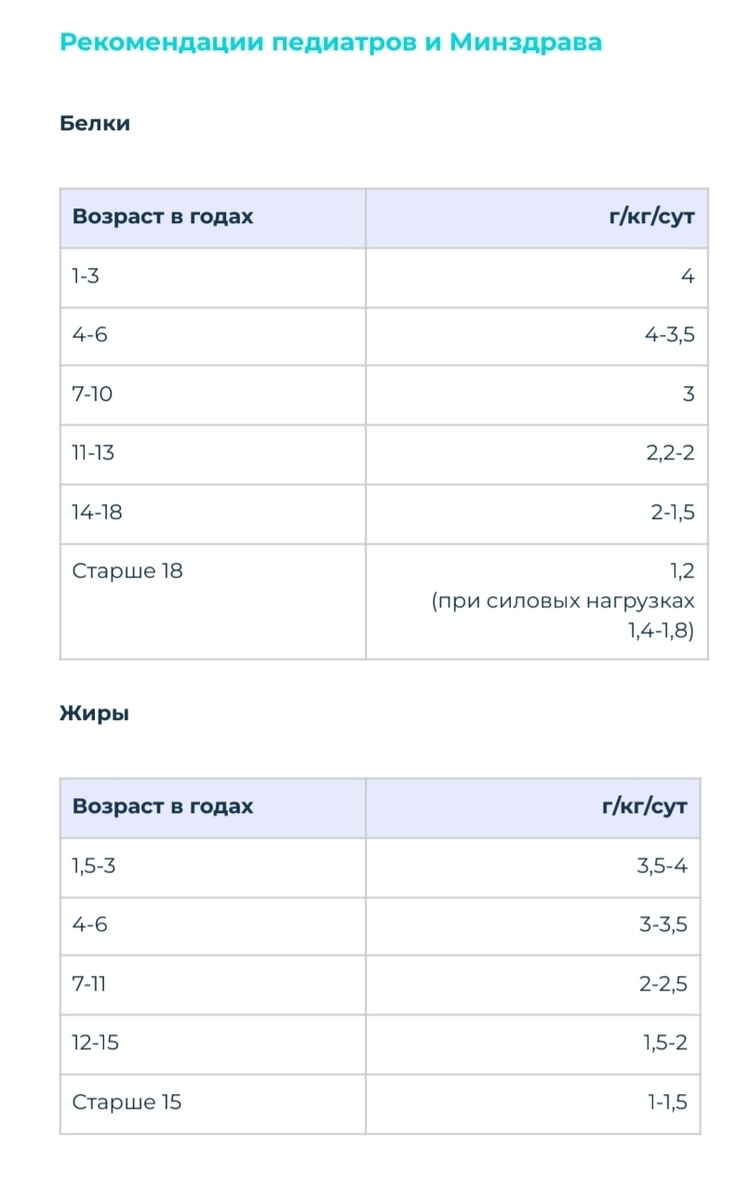
Task: Click the Жиры section title
Action: pyautogui.click(x=95, y=714)
